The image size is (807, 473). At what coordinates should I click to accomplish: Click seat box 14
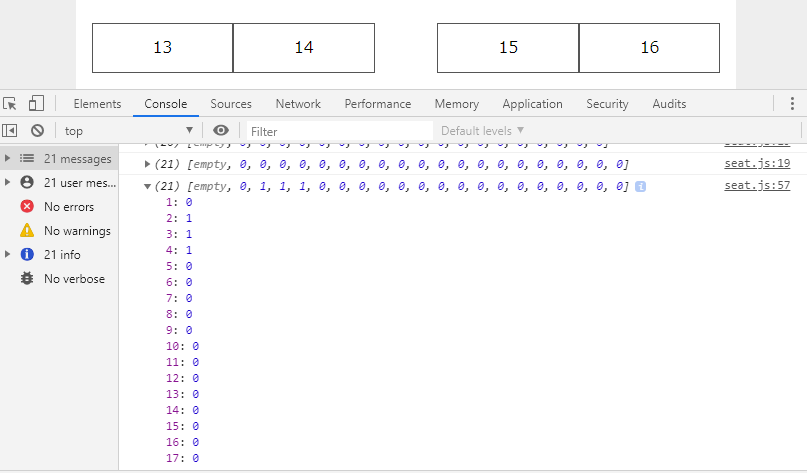tap(304, 48)
